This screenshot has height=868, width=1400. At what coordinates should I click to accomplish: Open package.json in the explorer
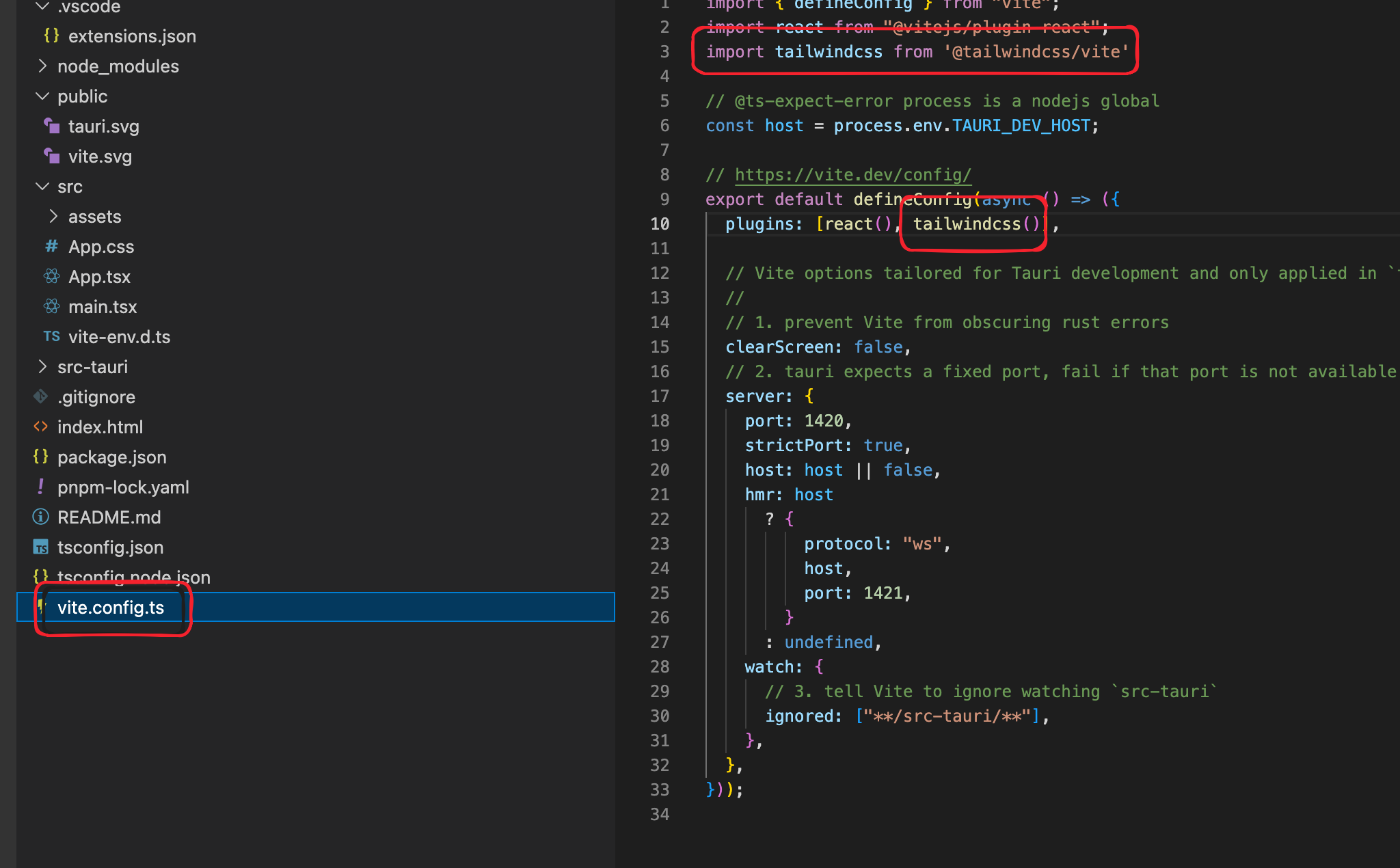[x=111, y=457]
